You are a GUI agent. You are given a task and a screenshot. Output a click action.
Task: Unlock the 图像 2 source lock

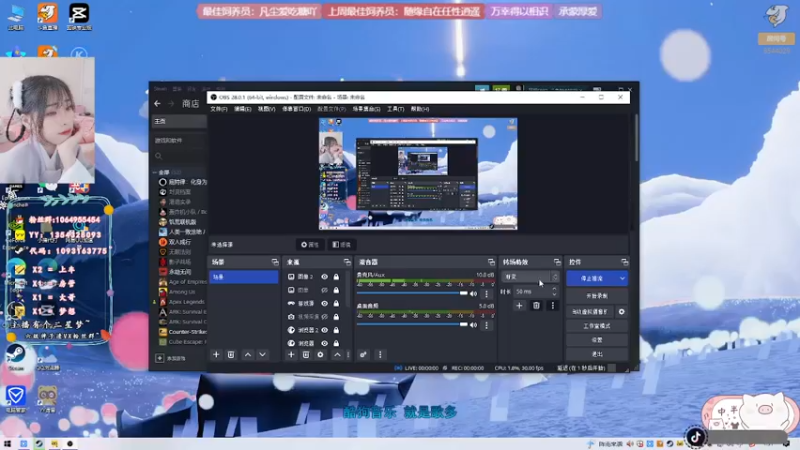click(x=336, y=277)
